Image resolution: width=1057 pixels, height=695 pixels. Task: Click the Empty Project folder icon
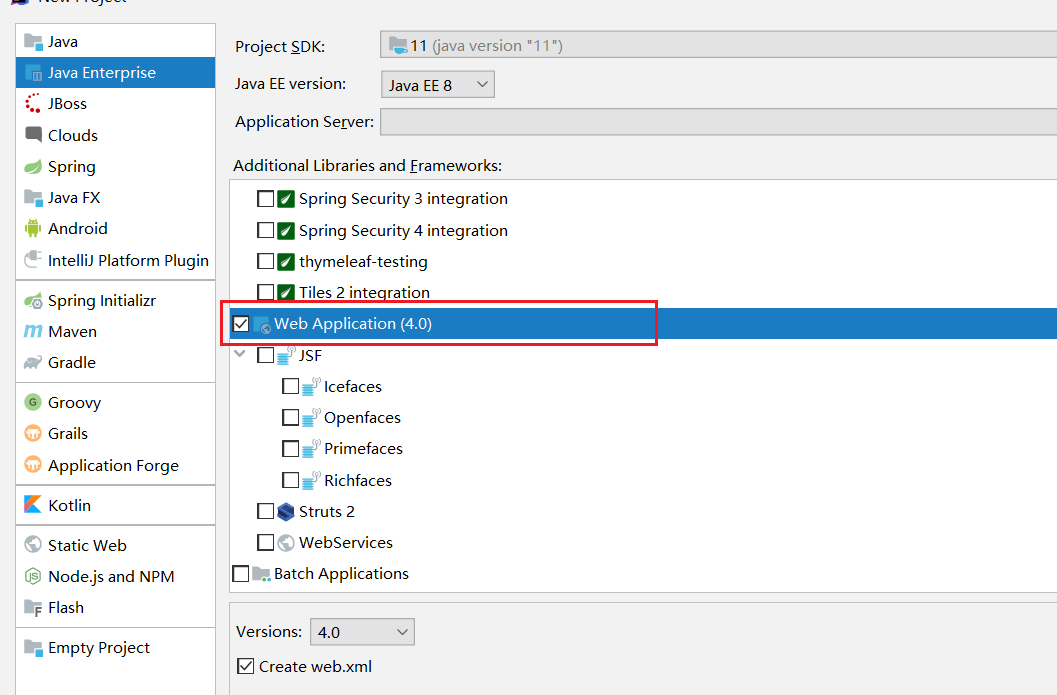pos(33,648)
